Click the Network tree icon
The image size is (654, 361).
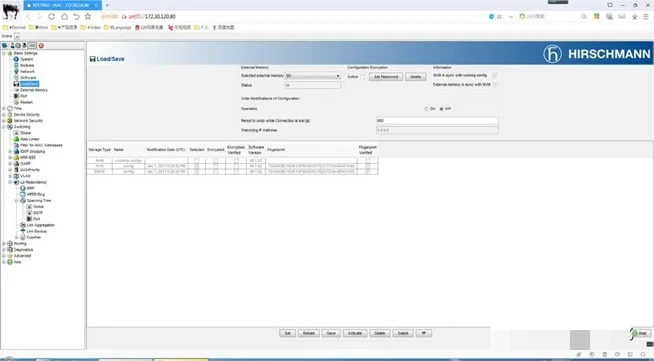(x=16, y=71)
